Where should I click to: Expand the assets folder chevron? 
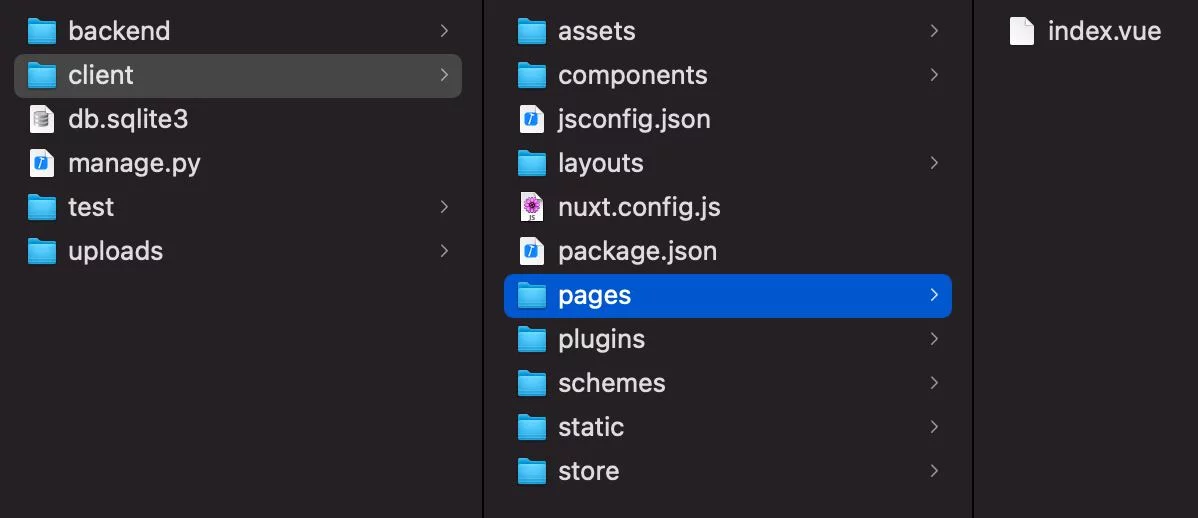934,31
